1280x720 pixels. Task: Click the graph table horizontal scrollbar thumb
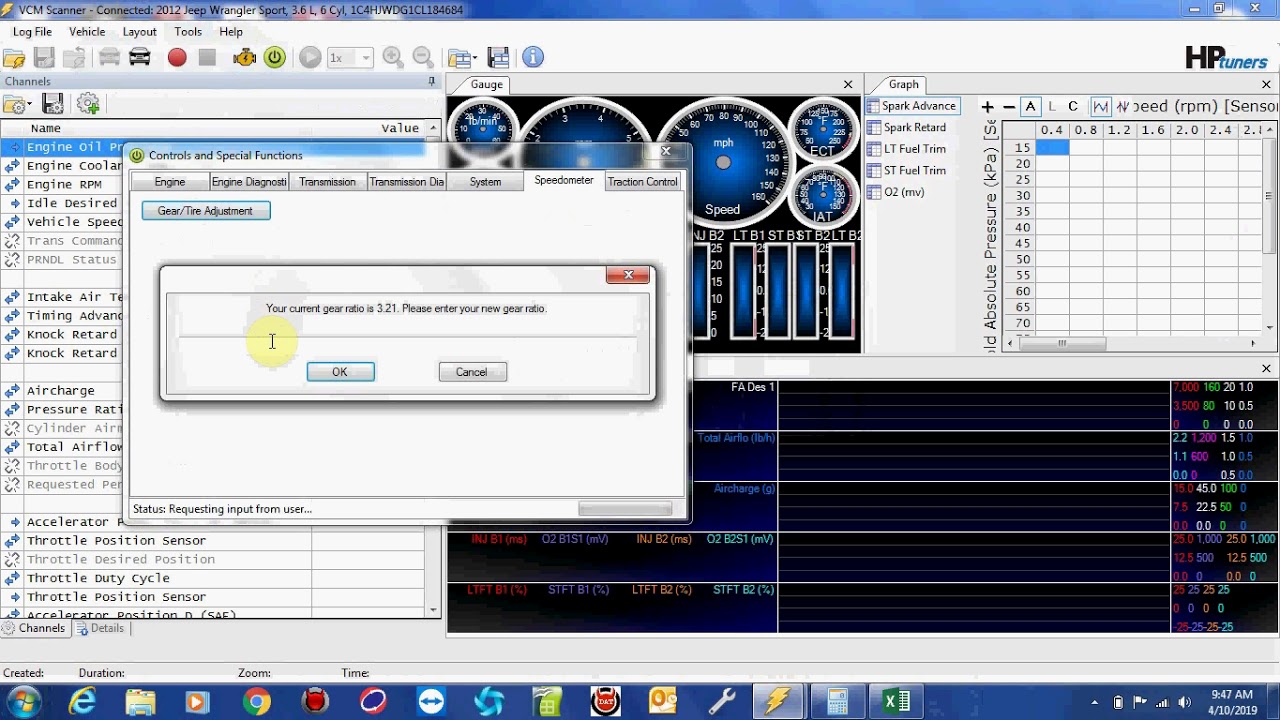tap(1062, 343)
